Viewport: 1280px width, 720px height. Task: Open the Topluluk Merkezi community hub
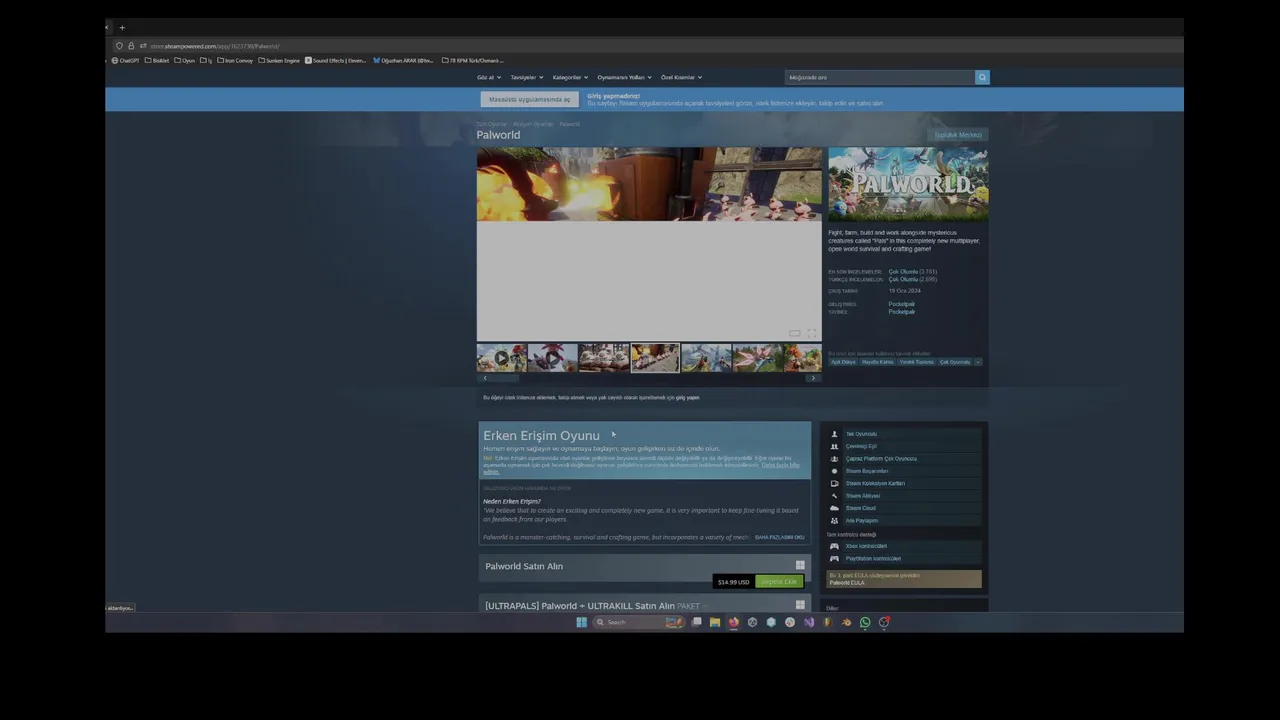[x=958, y=135]
